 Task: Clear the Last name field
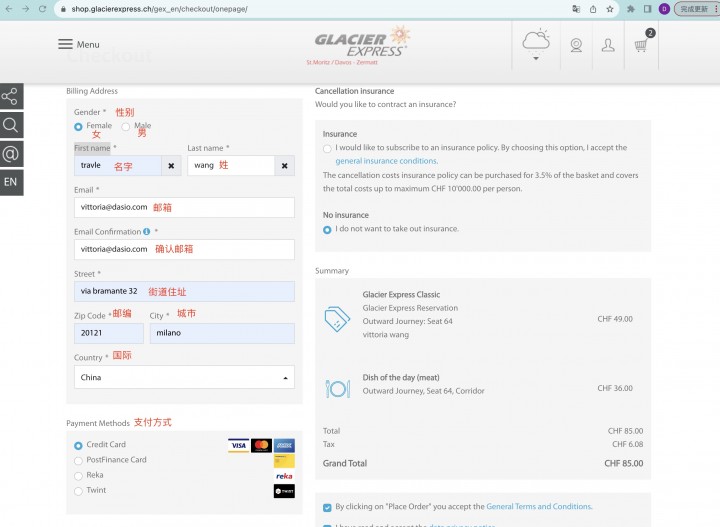click(285, 166)
